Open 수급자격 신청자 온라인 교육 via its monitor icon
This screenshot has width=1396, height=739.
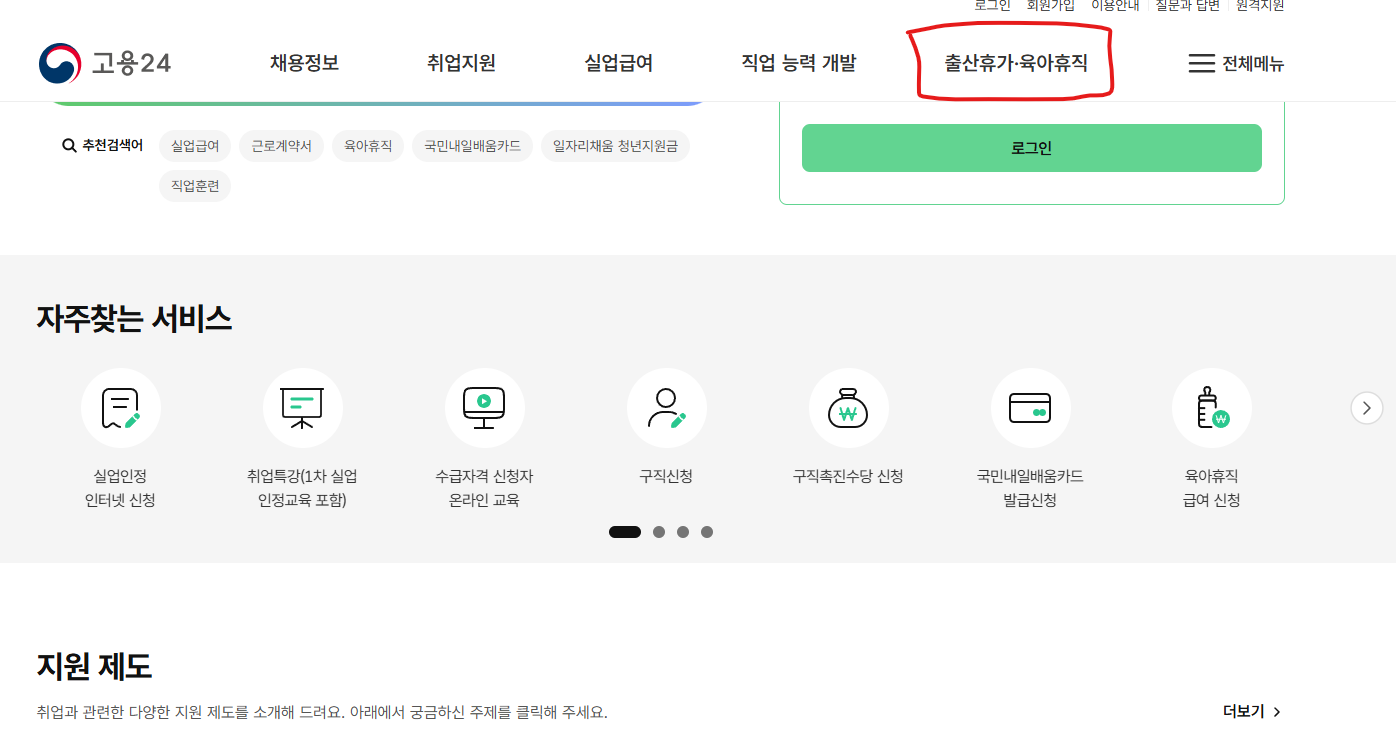coord(484,407)
